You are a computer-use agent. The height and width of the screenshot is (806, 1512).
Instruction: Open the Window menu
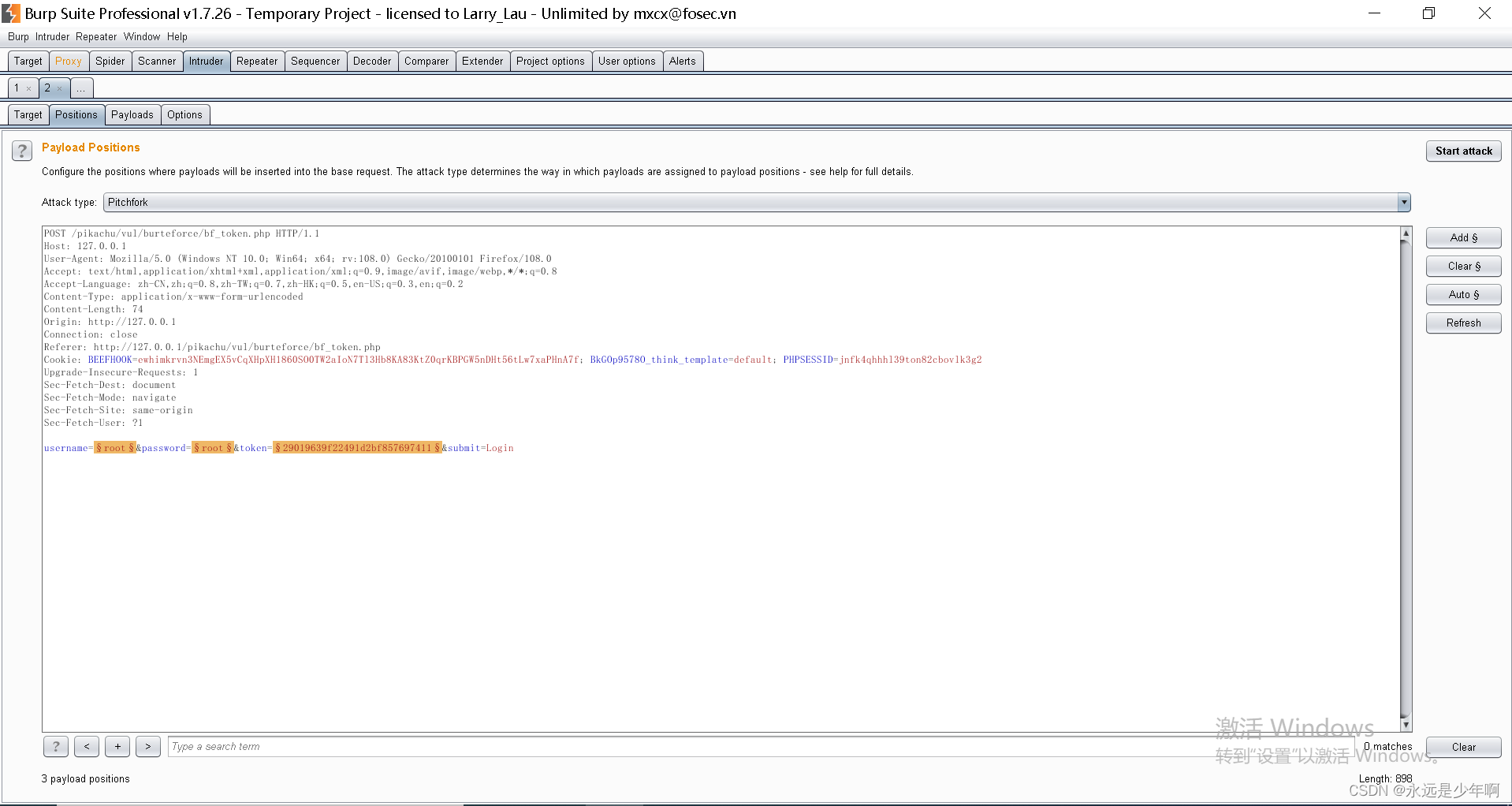142,37
